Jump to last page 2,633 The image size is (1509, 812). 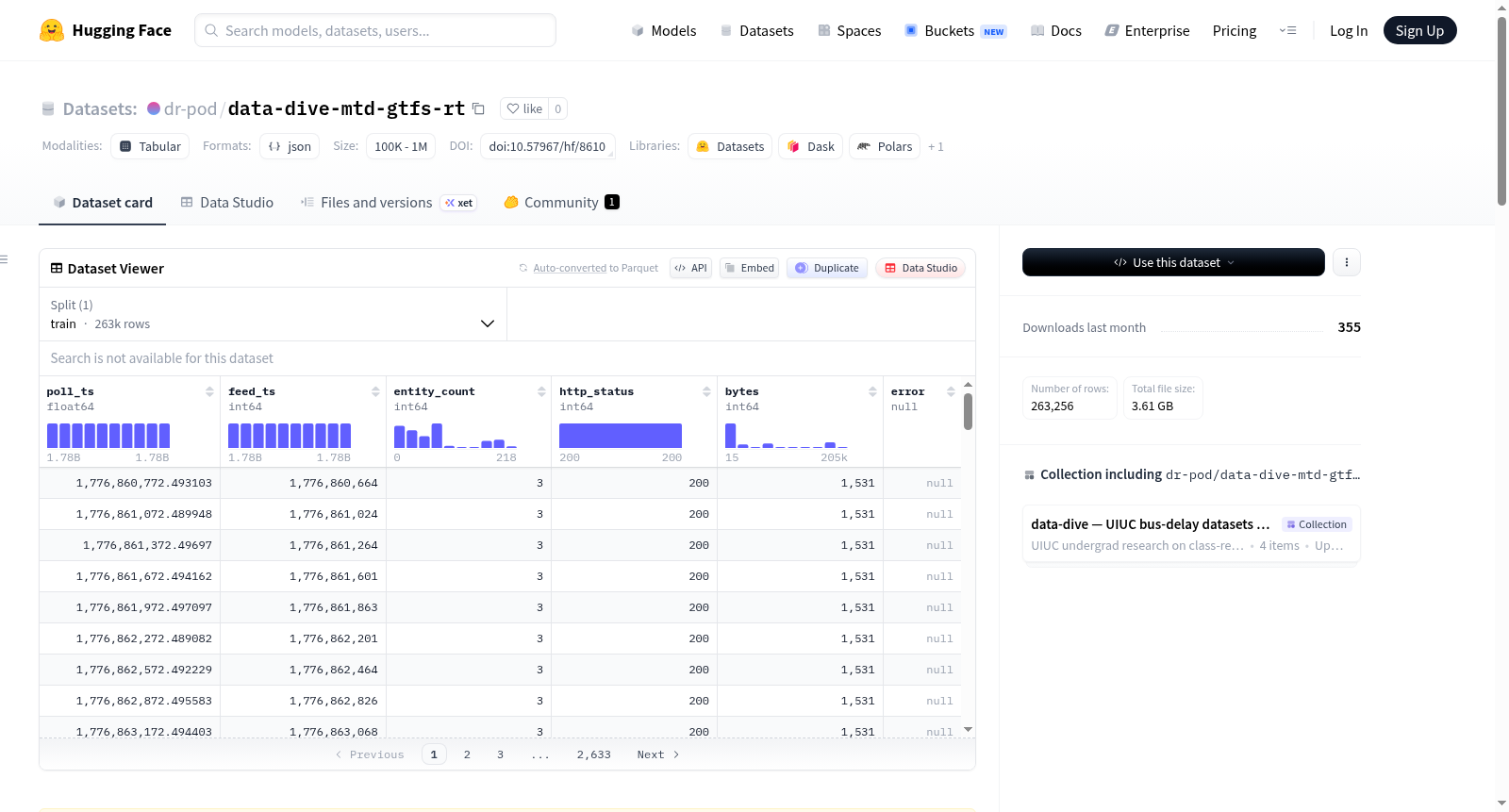point(594,754)
